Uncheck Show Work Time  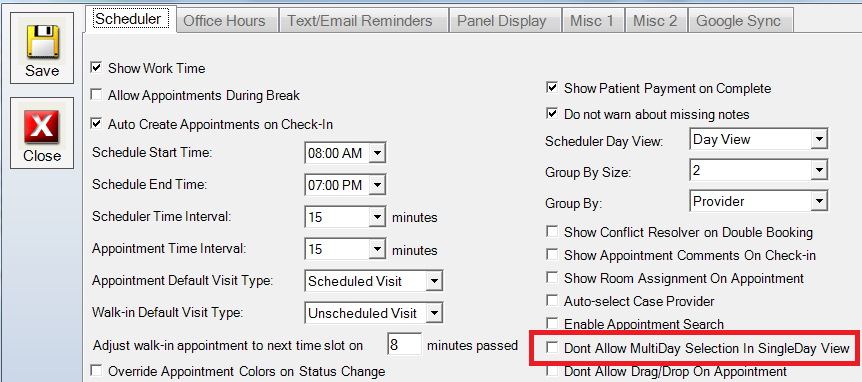click(97, 68)
